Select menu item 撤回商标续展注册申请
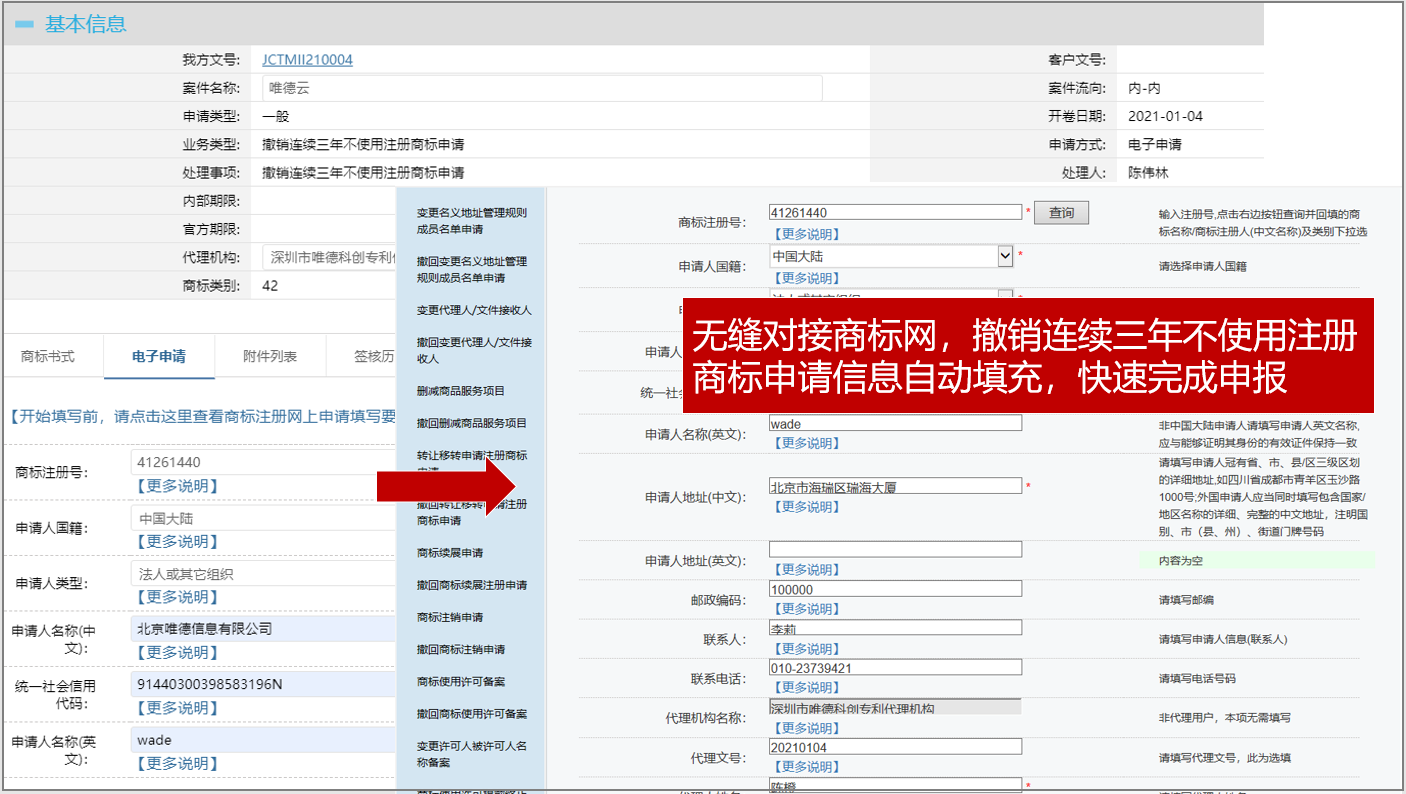This screenshot has height=794, width=1406. [472, 584]
